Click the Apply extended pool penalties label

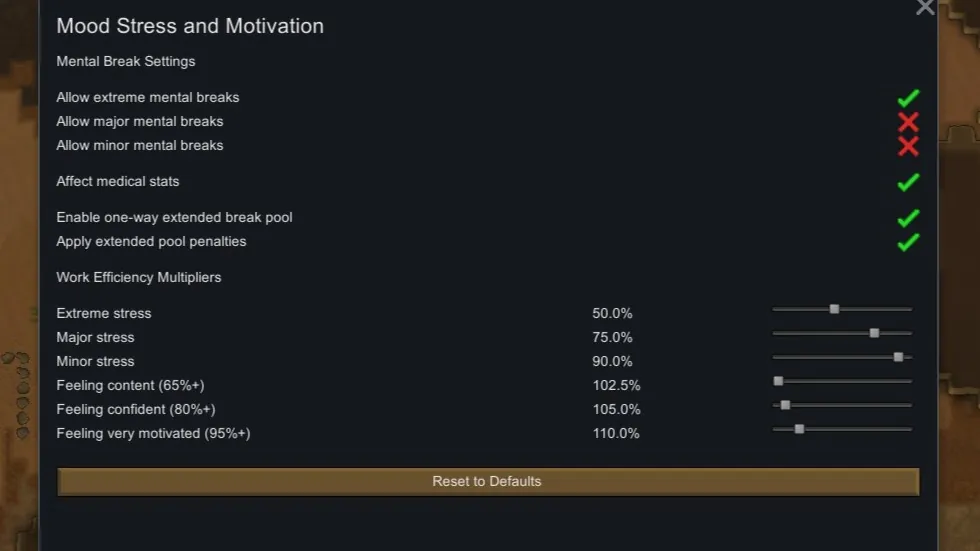151,242
